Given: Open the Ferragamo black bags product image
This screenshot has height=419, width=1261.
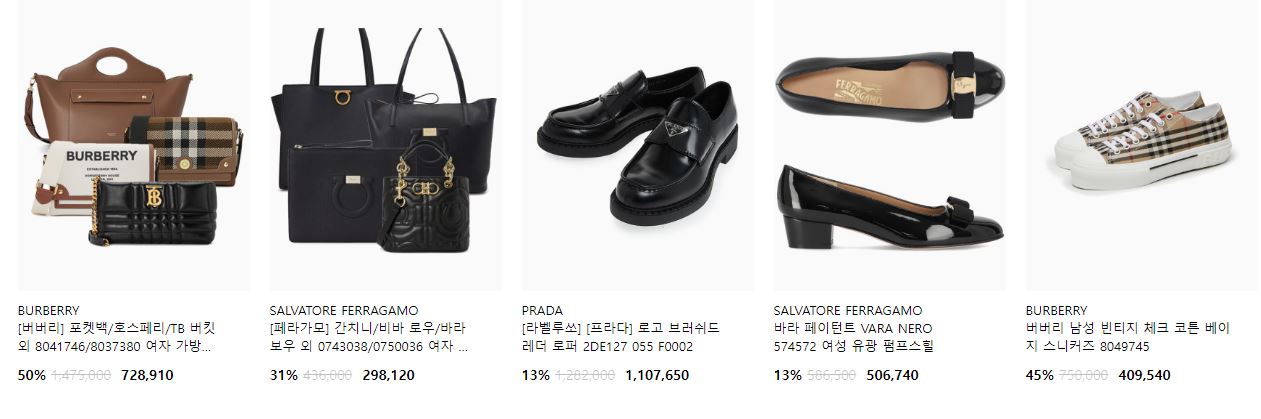Looking at the screenshot, I should [x=386, y=146].
